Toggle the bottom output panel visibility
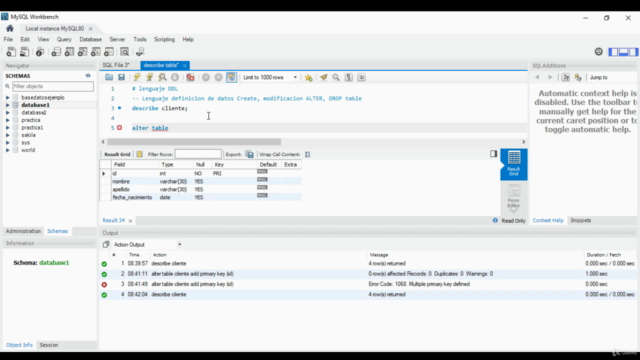Screen dimensions: 640x360 [x=623, y=52]
